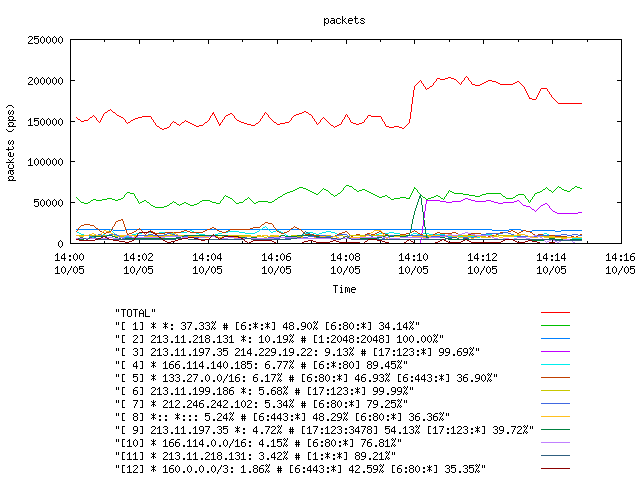The height and width of the screenshot is (480, 640).
Task: Click legend entry [12] 160.0.0.0/3
Action: pyautogui.click(x=300, y=469)
